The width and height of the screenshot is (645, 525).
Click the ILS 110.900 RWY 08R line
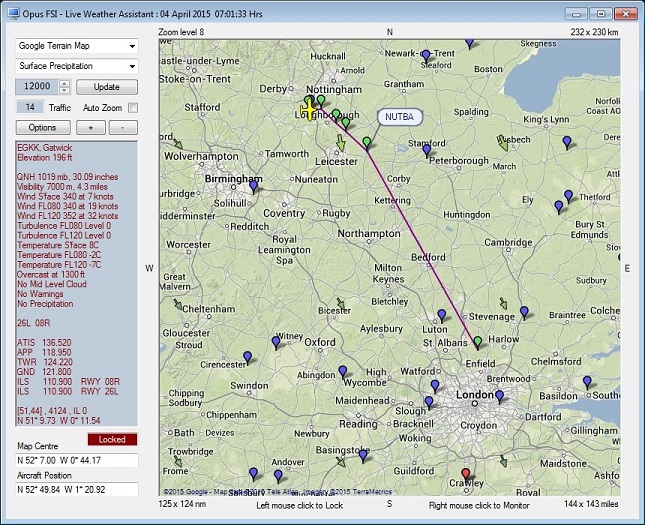point(68,382)
